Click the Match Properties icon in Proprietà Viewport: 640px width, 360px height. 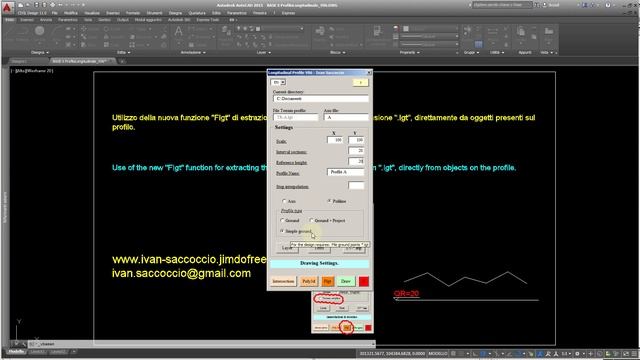coord(378,31)
